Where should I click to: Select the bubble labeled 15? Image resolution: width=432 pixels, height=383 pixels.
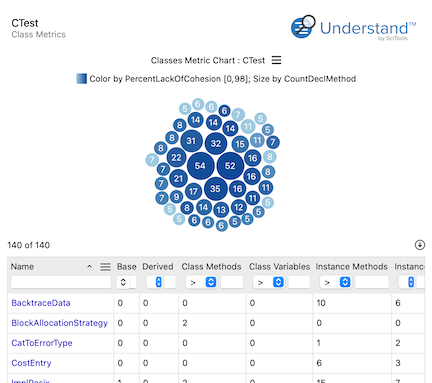click(240, 144)
